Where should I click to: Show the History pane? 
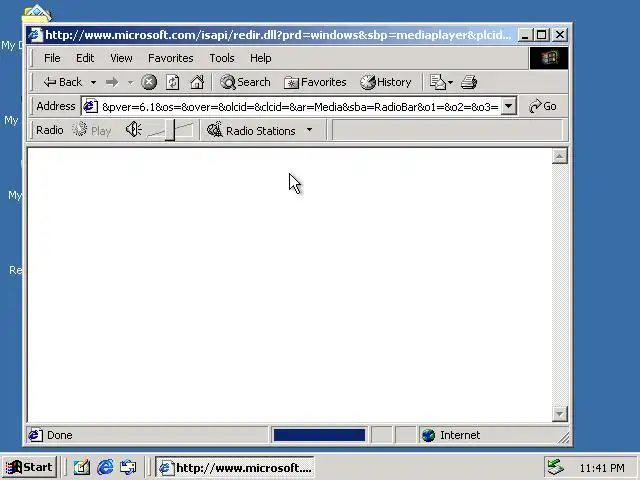(386, 82)
